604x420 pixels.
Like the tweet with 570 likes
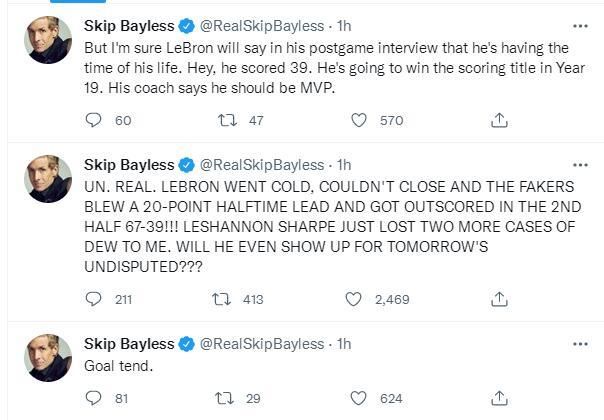pos(360,120)
